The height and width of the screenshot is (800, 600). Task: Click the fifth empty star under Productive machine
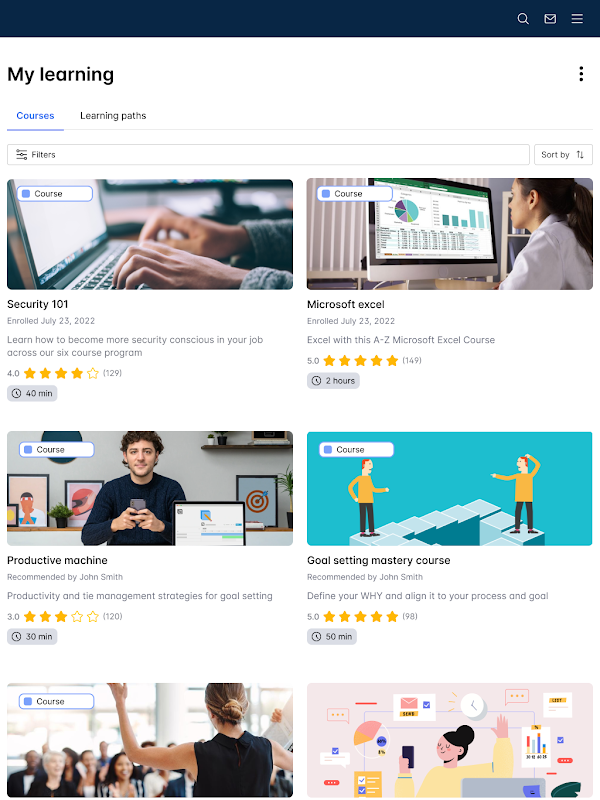pos(93,617)
